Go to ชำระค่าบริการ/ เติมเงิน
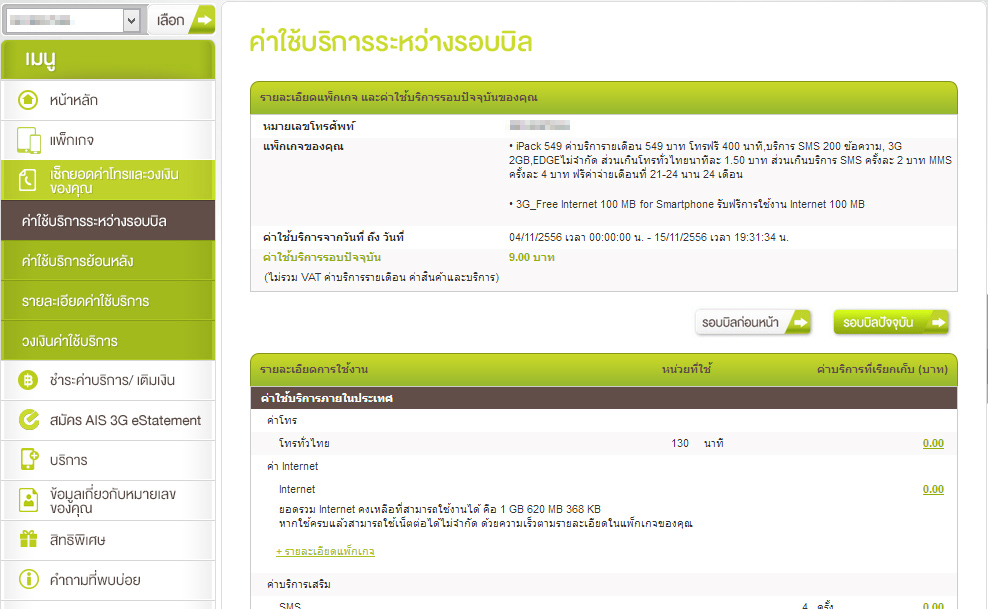Screen dimensions: 988x609 click(x=108, y=380)
